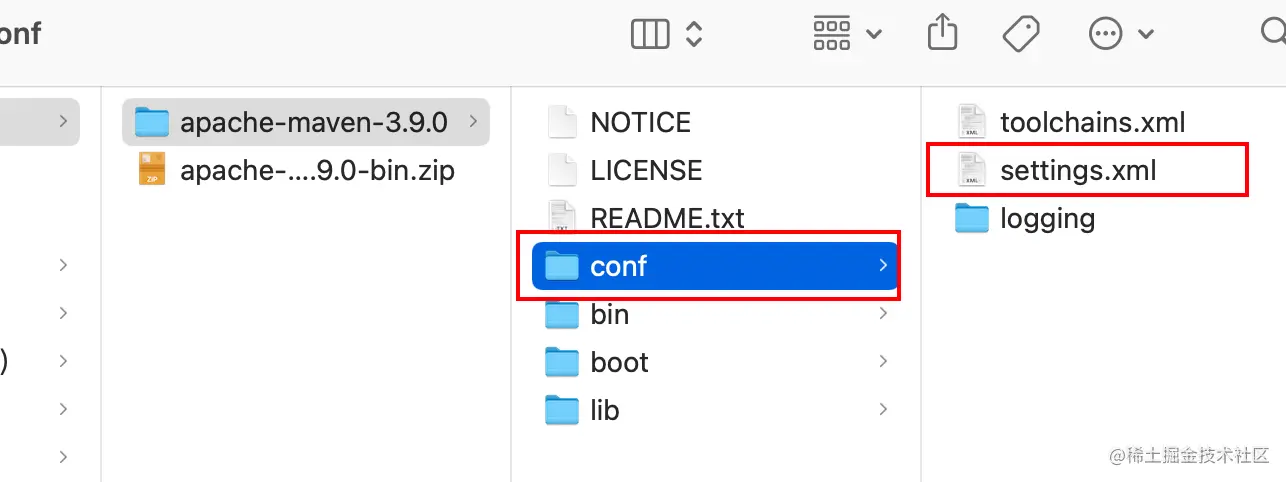Open the group-by grid icon menu
Screen dimensions: 1286x482
832,34
